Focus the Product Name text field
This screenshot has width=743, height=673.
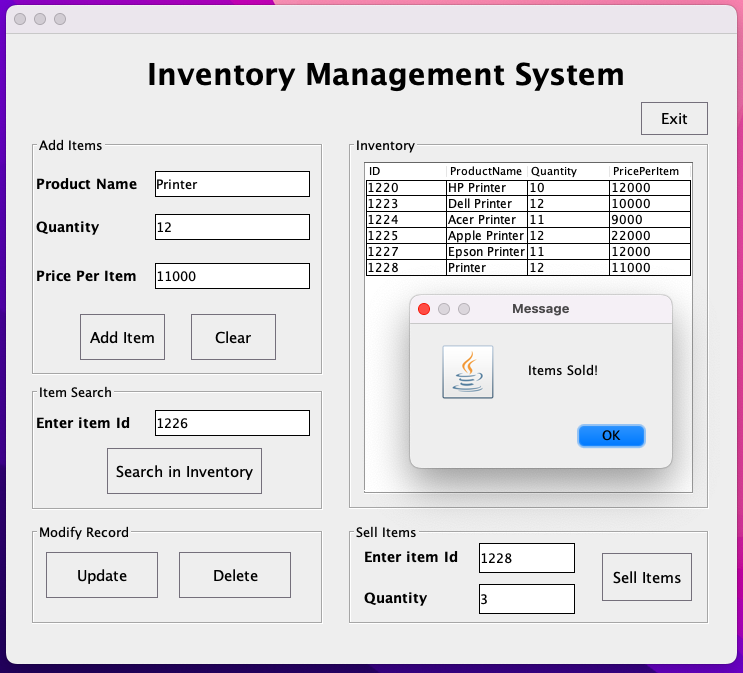click(232, 184)
